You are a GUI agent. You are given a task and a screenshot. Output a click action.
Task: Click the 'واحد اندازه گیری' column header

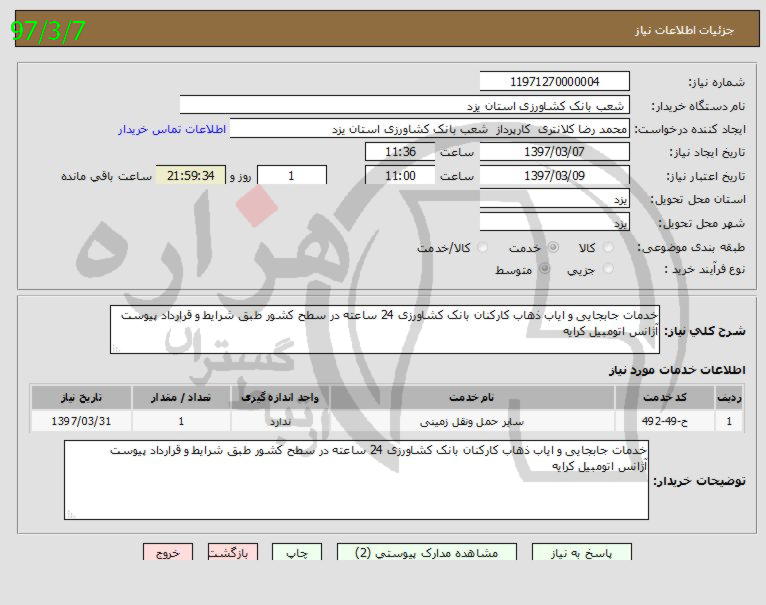coord(280,398)
